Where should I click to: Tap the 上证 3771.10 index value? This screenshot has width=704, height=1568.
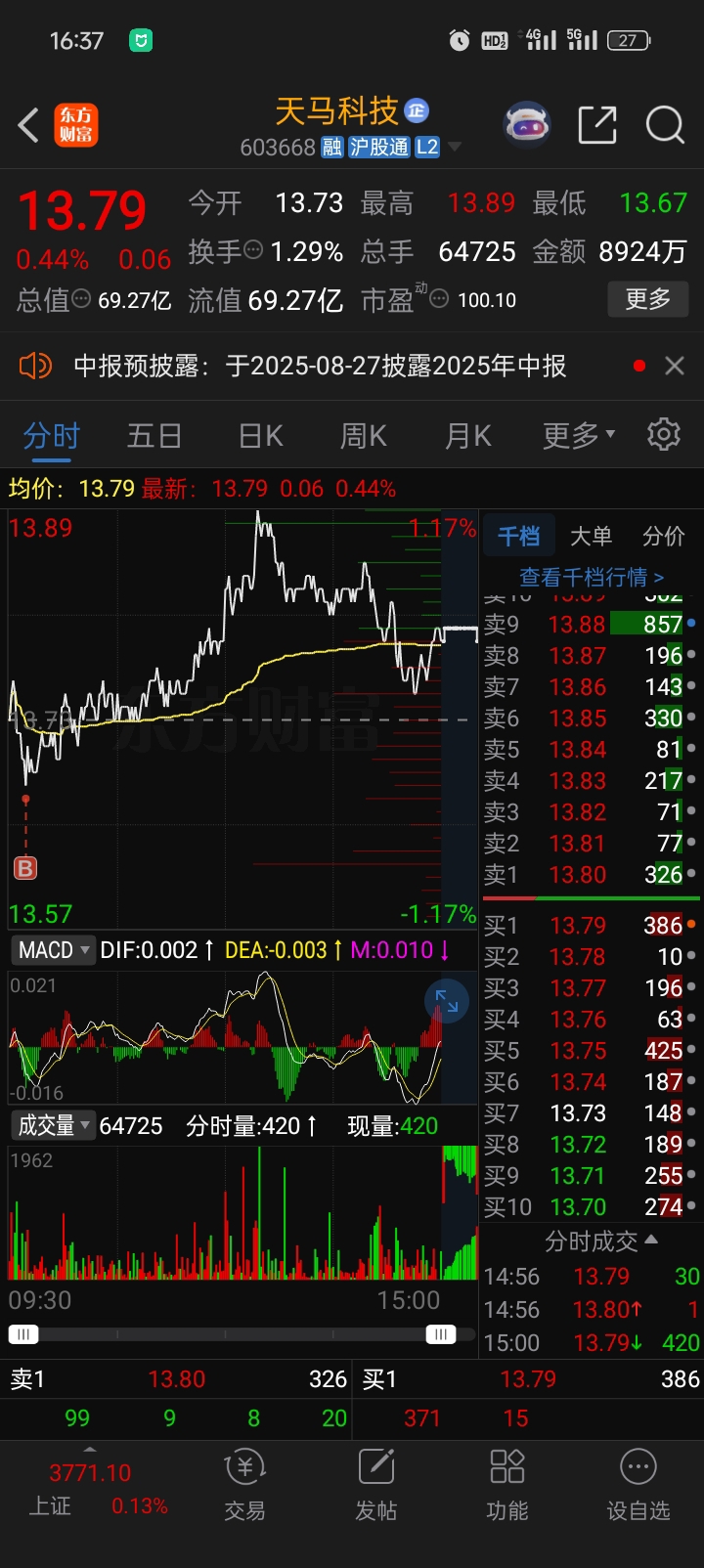click(x=90, y=1472)
